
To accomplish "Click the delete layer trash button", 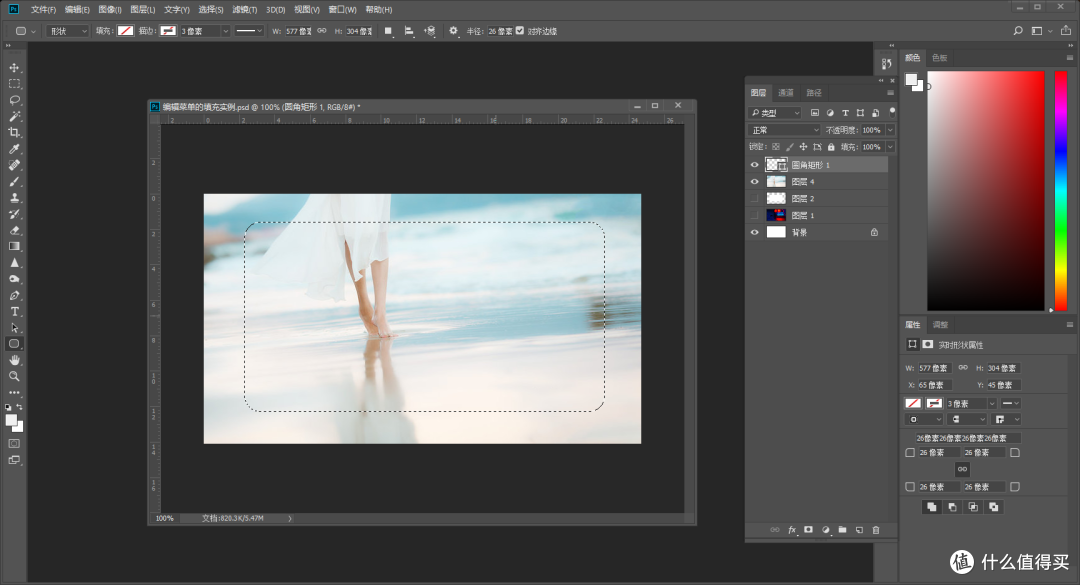I will pyautogui.click(x=877, y=530).
